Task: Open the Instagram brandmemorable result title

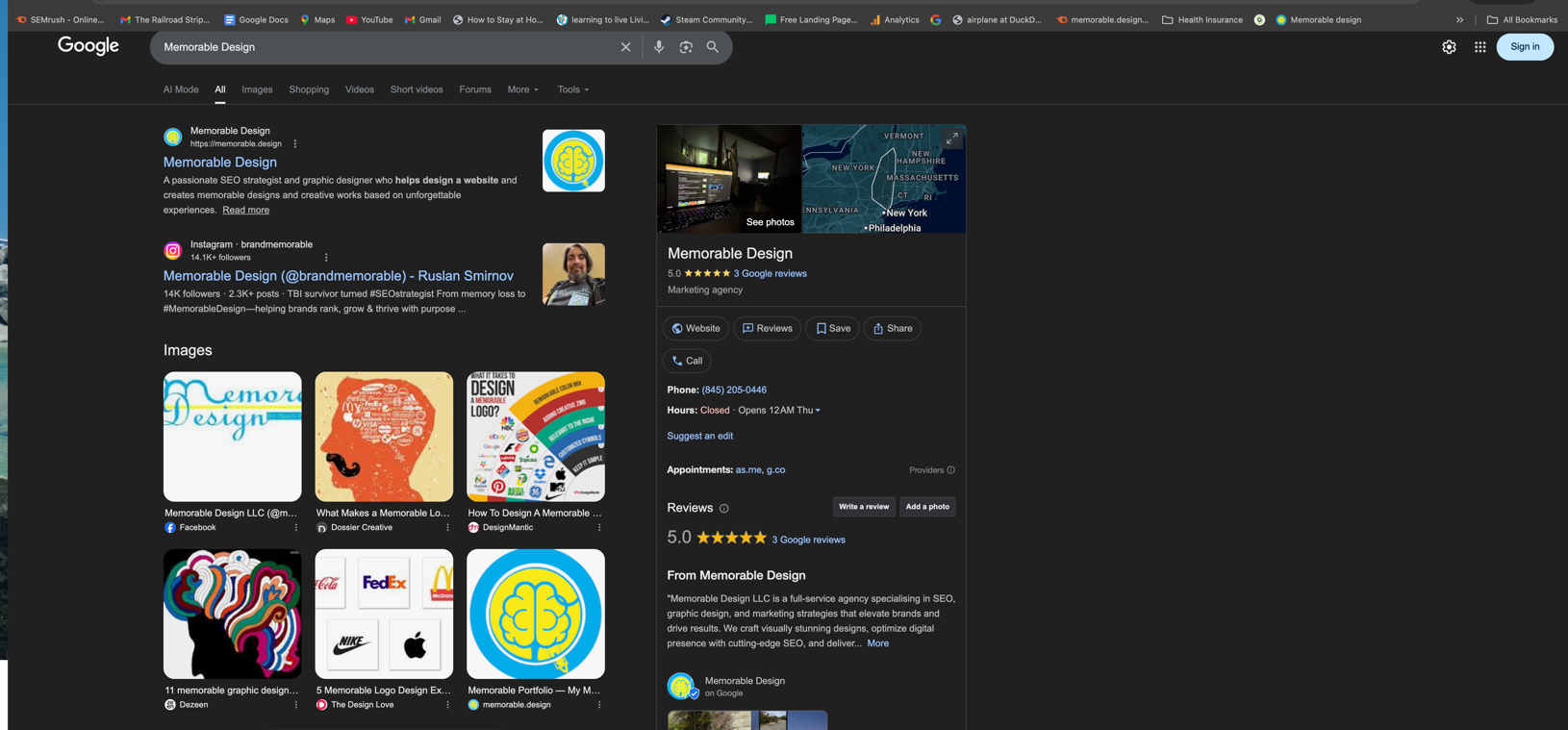Action: pos(339,276)
